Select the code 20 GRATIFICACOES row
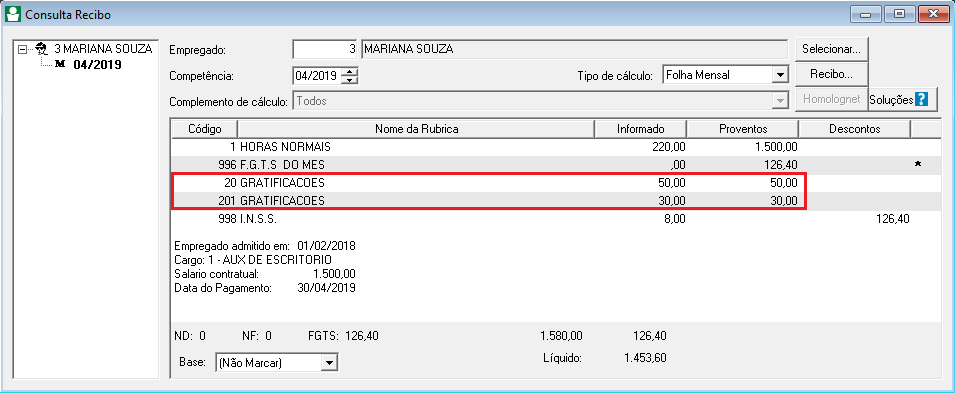 tap(557, 182)
